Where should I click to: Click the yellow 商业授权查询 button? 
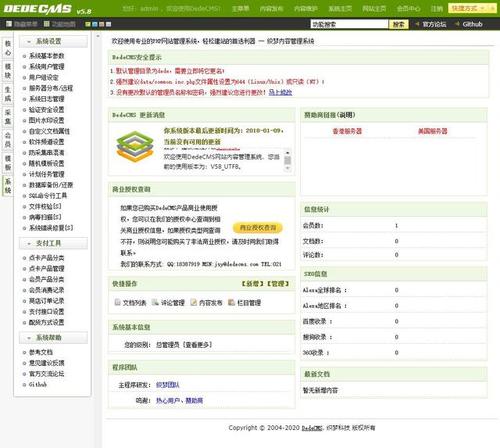[258, 228]
